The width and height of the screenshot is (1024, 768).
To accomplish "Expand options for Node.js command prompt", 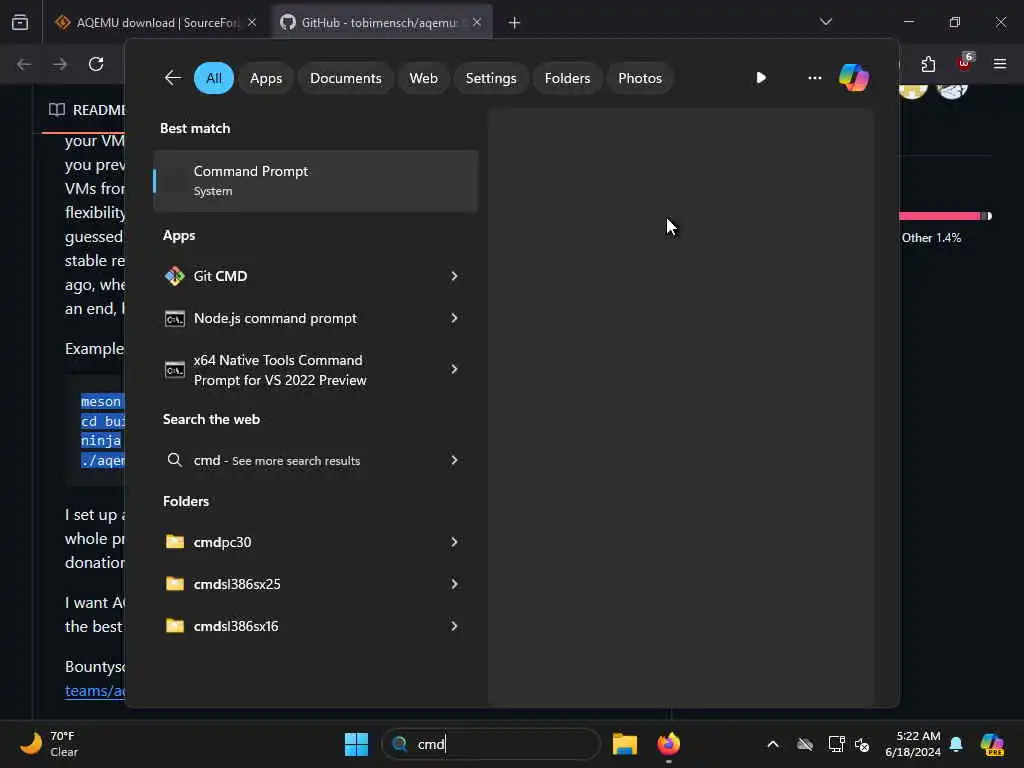I will [x=454, y=318].
